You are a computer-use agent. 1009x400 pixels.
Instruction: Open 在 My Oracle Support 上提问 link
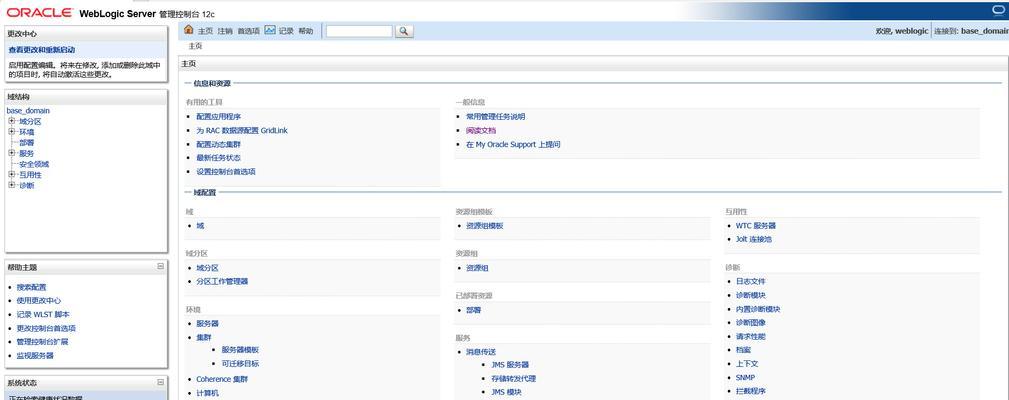point(513,145)
